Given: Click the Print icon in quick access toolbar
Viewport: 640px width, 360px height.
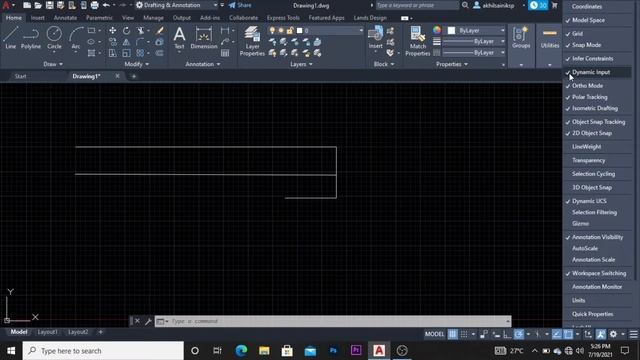Looking at the screenshot, I should (x=94, y=5).
